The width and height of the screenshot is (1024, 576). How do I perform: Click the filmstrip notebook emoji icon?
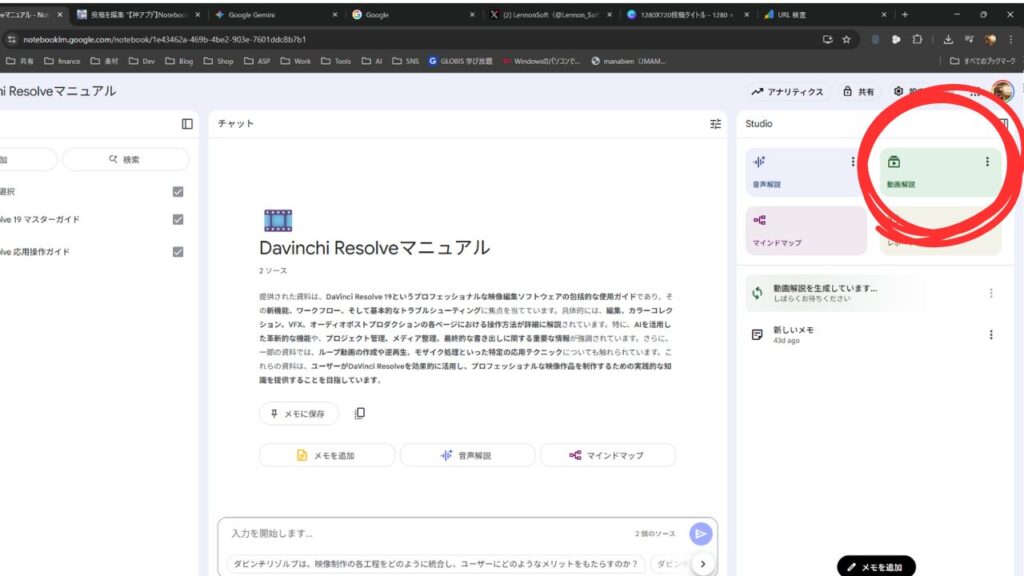click(x=278, y=221)
